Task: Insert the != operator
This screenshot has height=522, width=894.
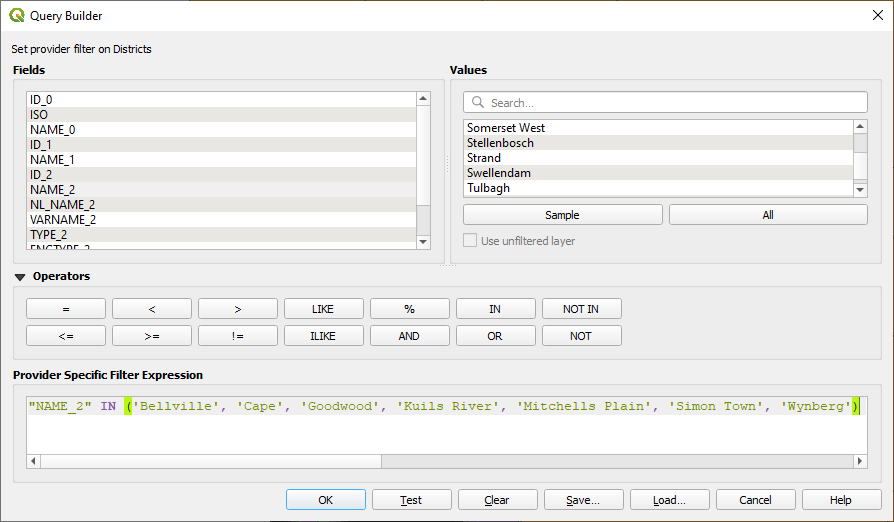Action: [x=237, y=336]
